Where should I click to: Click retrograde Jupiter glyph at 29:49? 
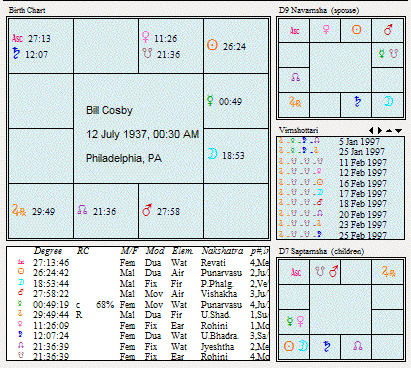[19, 210]
